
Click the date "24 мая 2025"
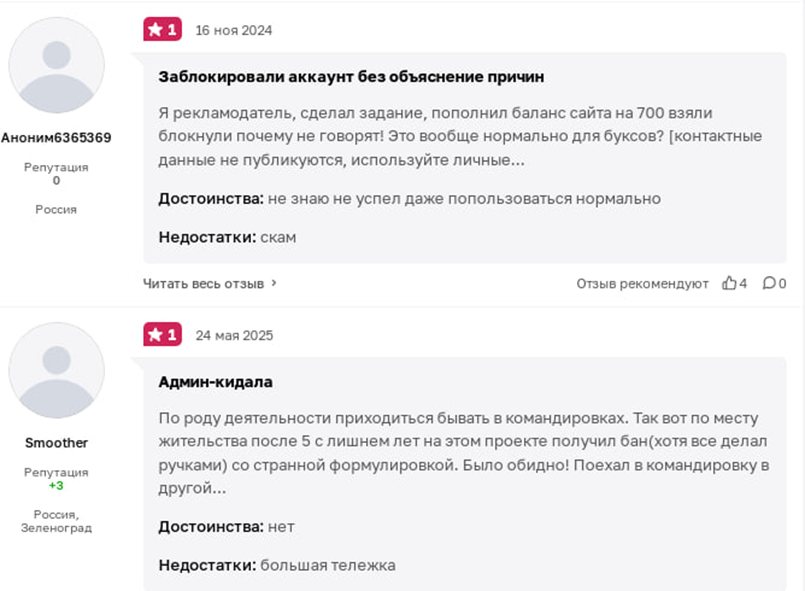point(234,335)
